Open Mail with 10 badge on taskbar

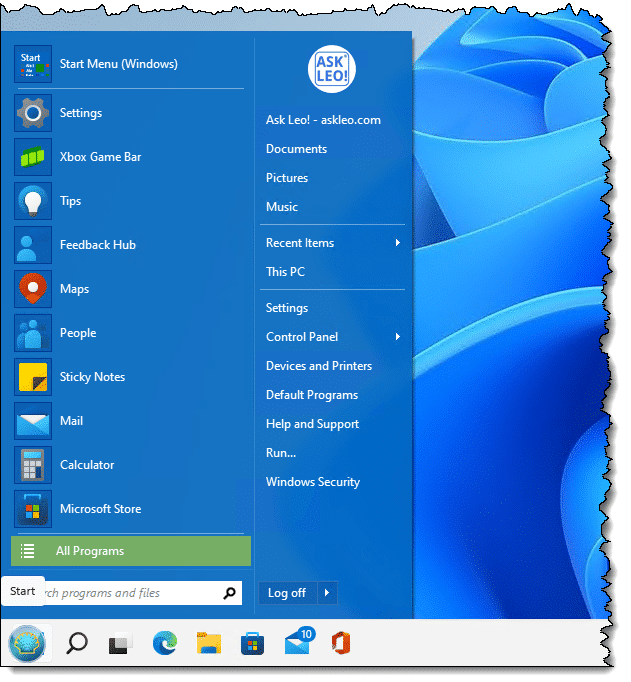[x=299, y=641]
